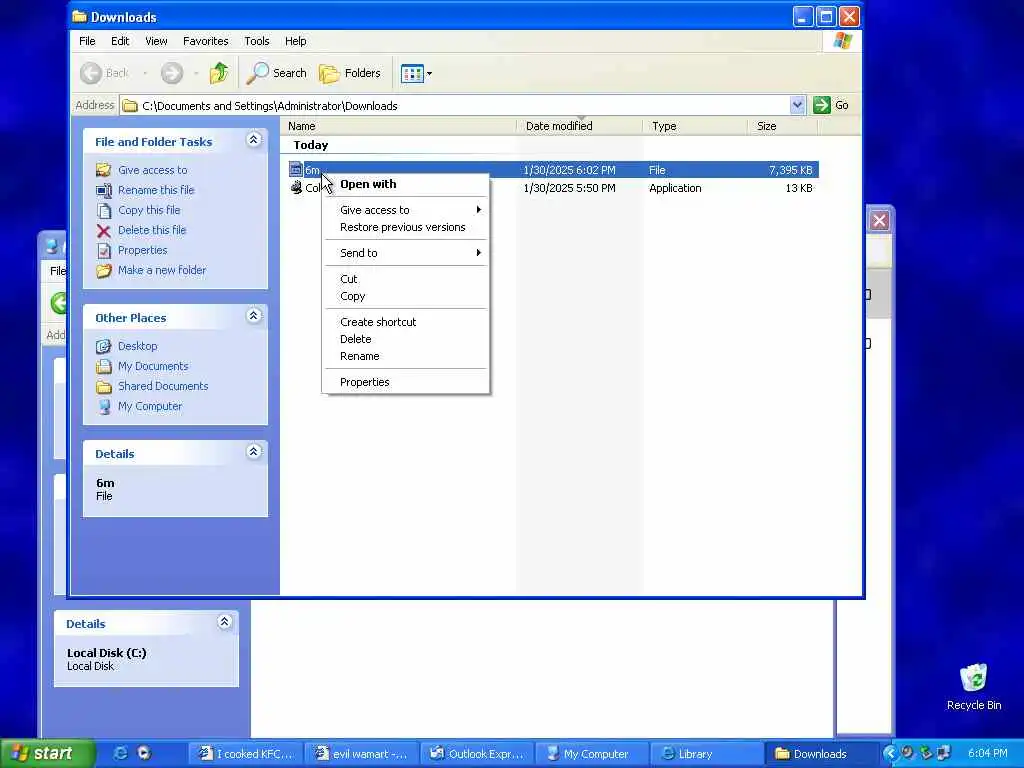Screen dimensions: 1024x768
Task: Open the View menu
Action: (156, 41)
